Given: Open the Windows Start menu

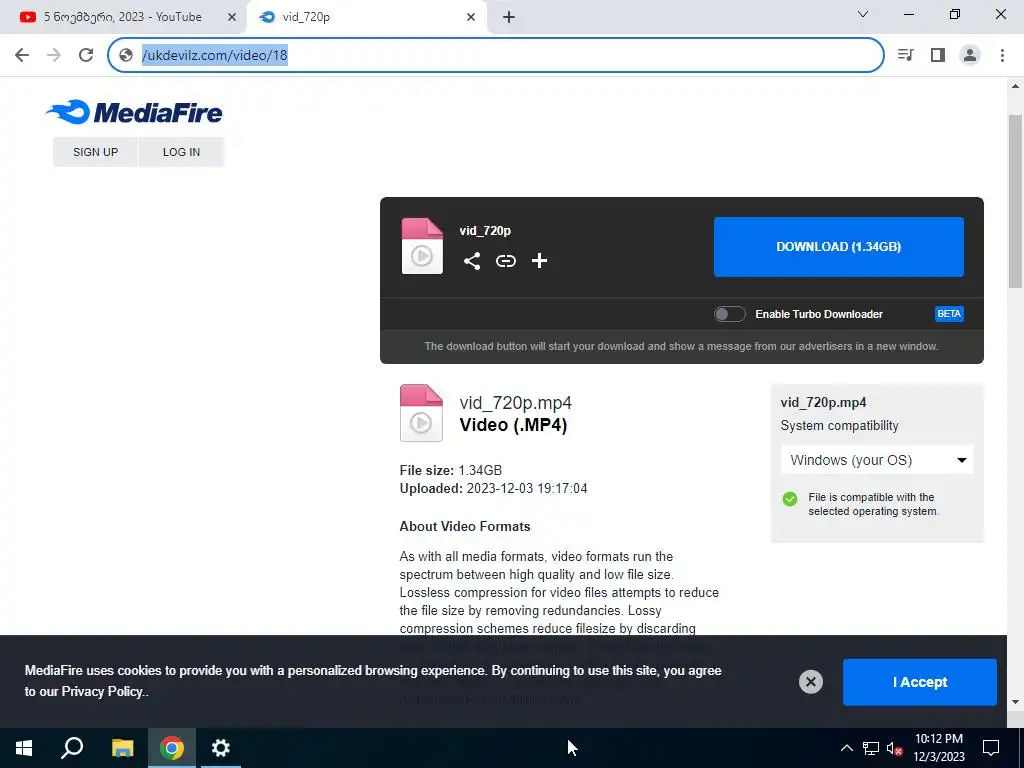Looking at the screenshot, I should (24, 748).
